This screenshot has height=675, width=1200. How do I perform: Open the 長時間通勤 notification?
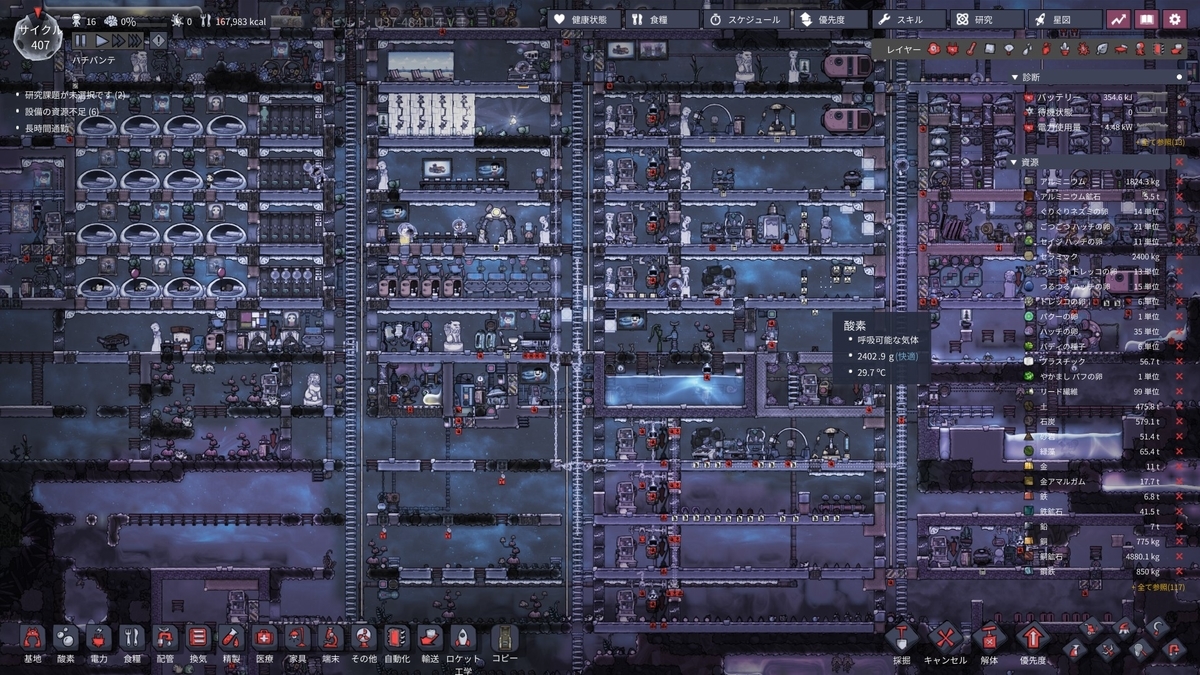[x=45, y=127]
